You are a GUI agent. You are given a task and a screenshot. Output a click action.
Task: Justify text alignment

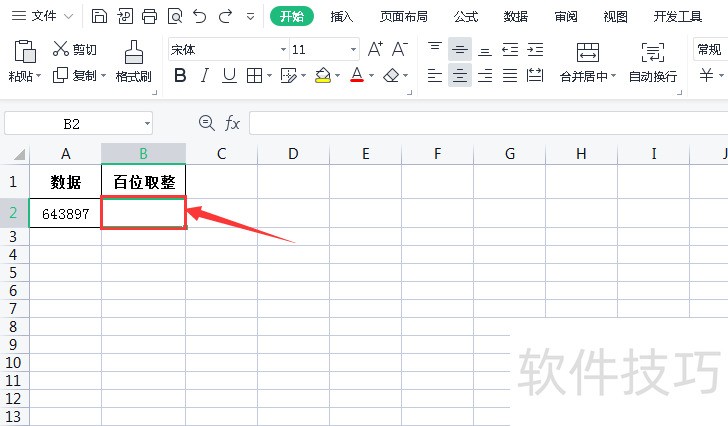tap(510, 75)
